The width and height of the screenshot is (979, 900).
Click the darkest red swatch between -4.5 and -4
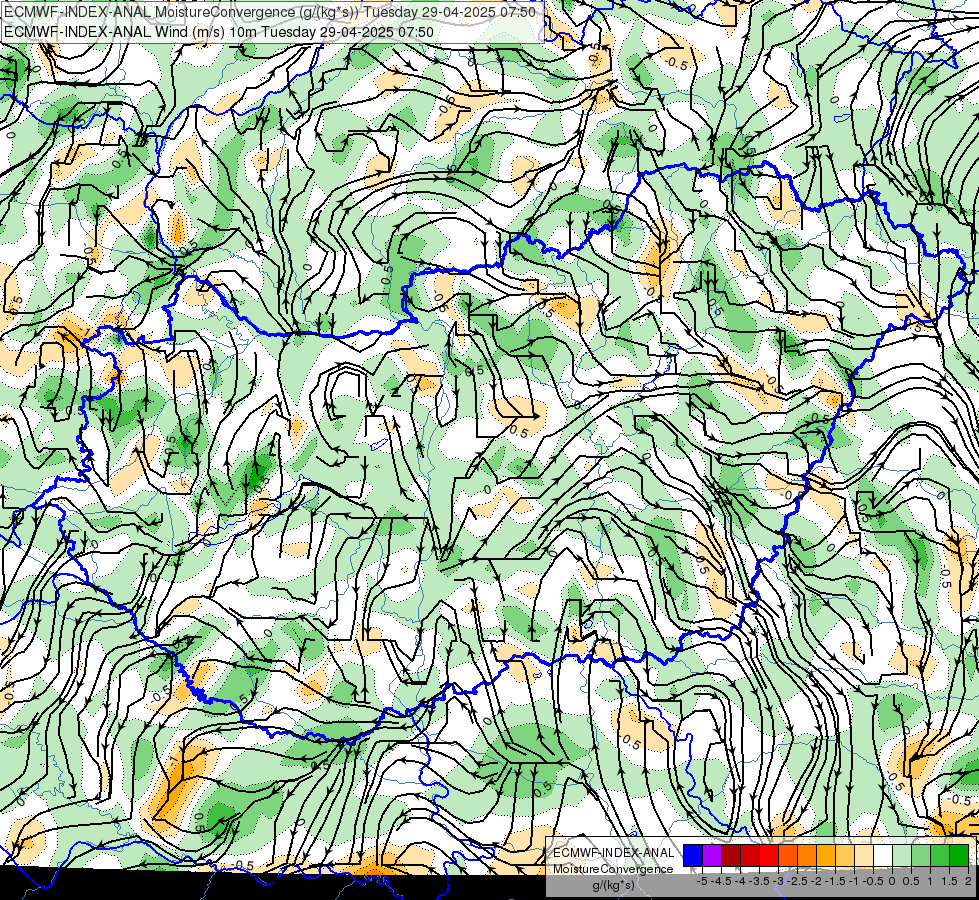pyautogui.click(x=731, y=856)
